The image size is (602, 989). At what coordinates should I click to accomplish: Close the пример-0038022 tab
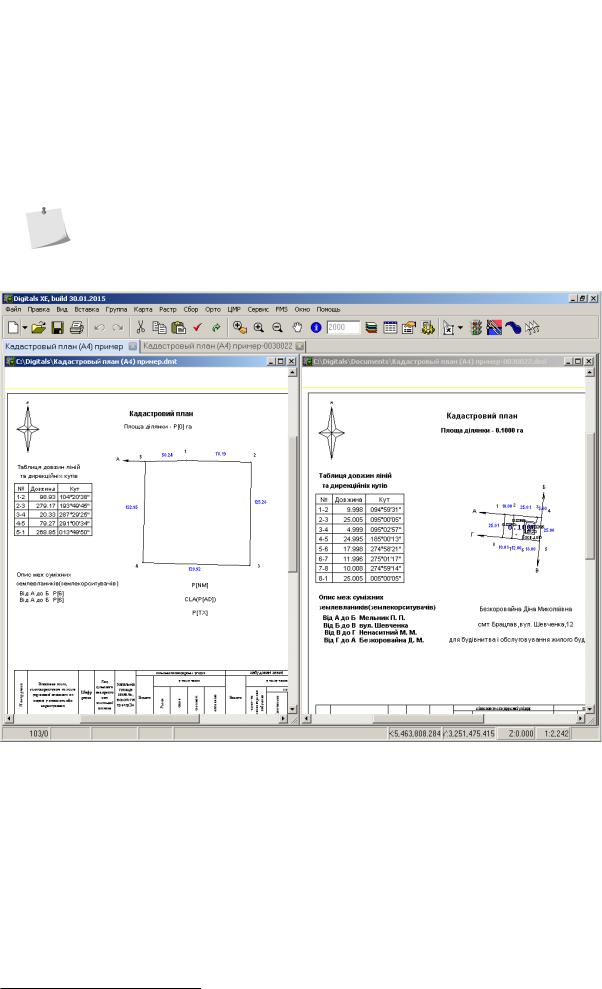pyautogui.click(x=300, y=346)
